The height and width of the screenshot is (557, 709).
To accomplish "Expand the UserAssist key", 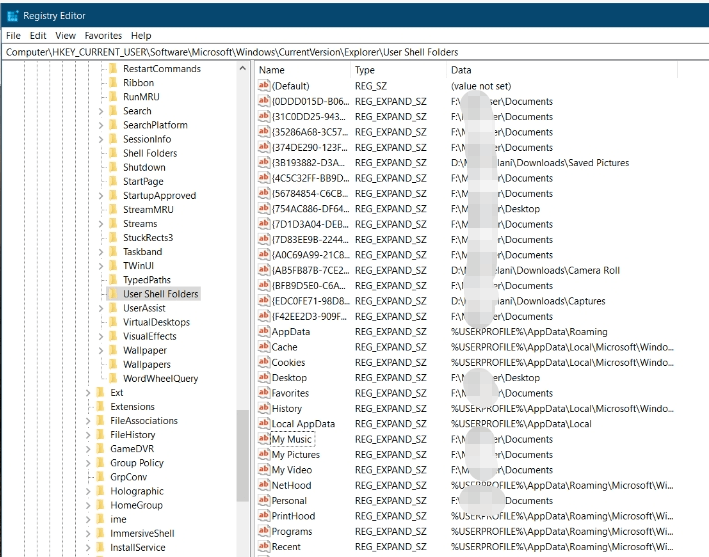I will coord(101,308).
